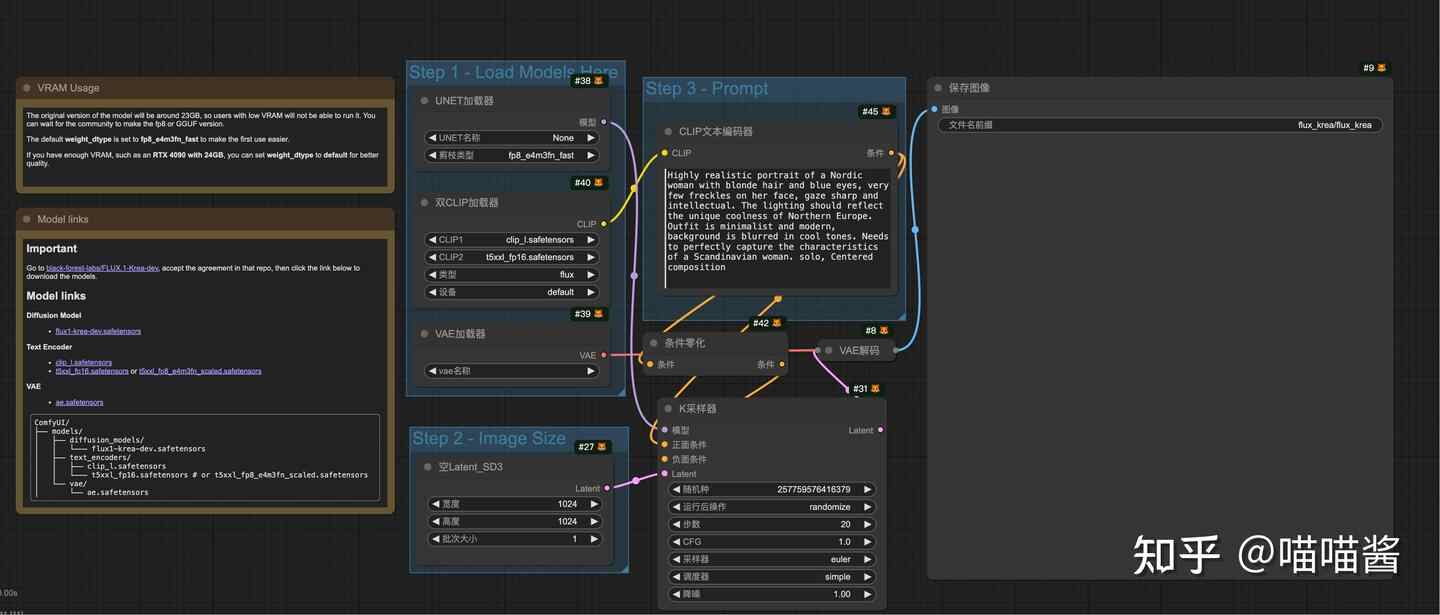This screenshot has height=615, width=1440.
Task: Collapse the Model links note via its title dot
Action: (x=27, y=219)
